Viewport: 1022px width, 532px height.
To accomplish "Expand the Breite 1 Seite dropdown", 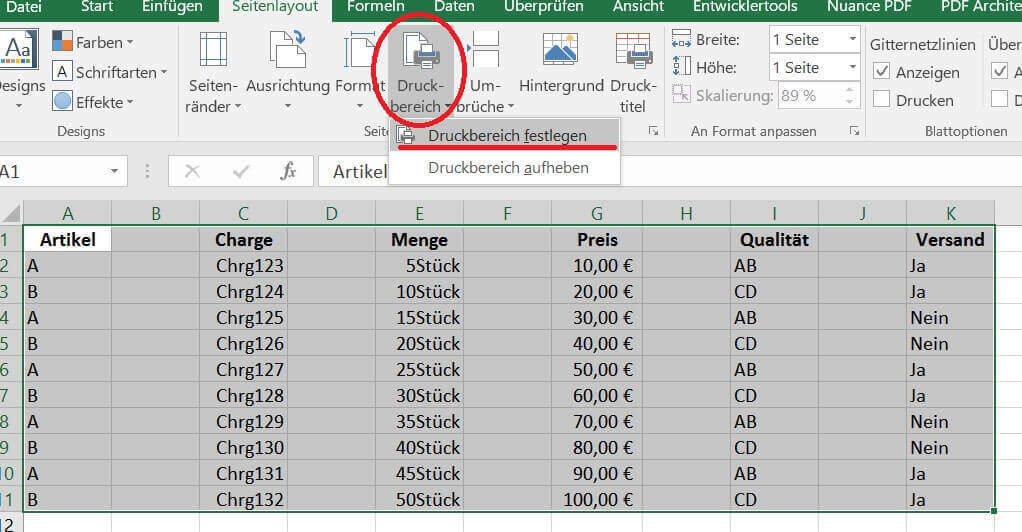I will pyautogui.click(x=852, y=39).
